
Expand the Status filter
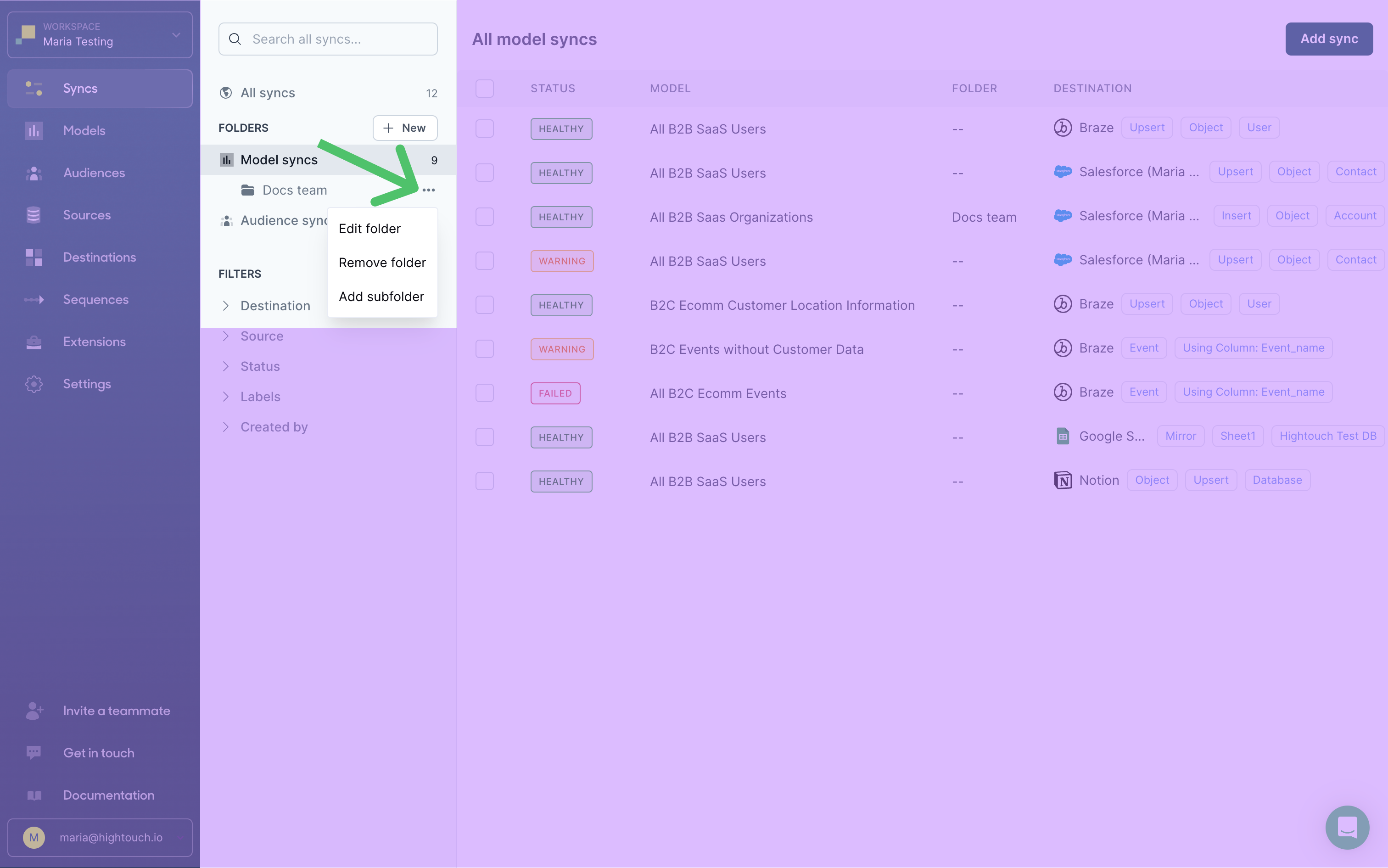[225, 366]
